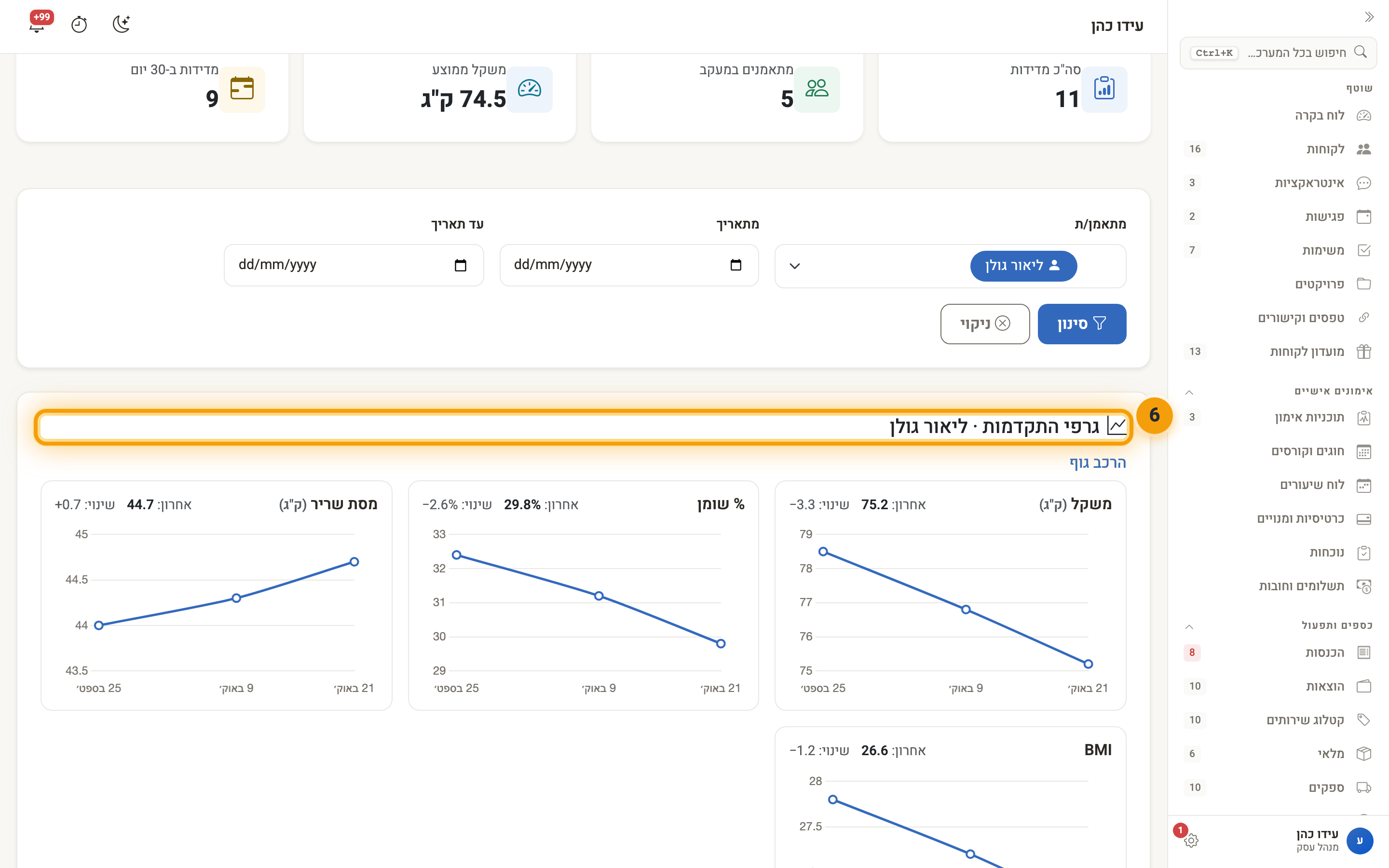The height and width of the screenshot is (868, 1389).
Task: Click the פרויקטים folder icon
Action: pyautogui.click(x=1364, y=284)
